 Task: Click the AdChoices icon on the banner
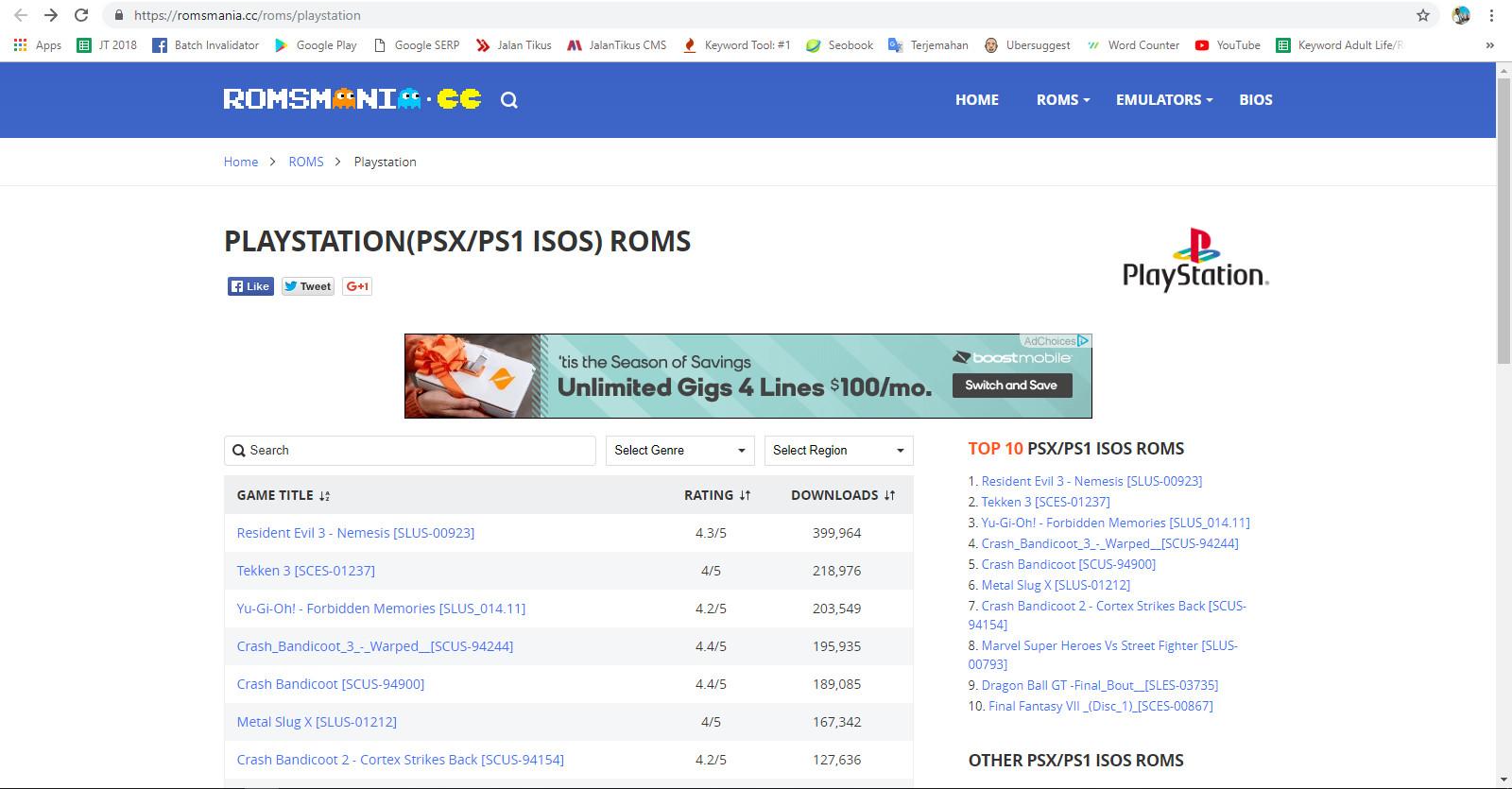[x=1084, y=341]
